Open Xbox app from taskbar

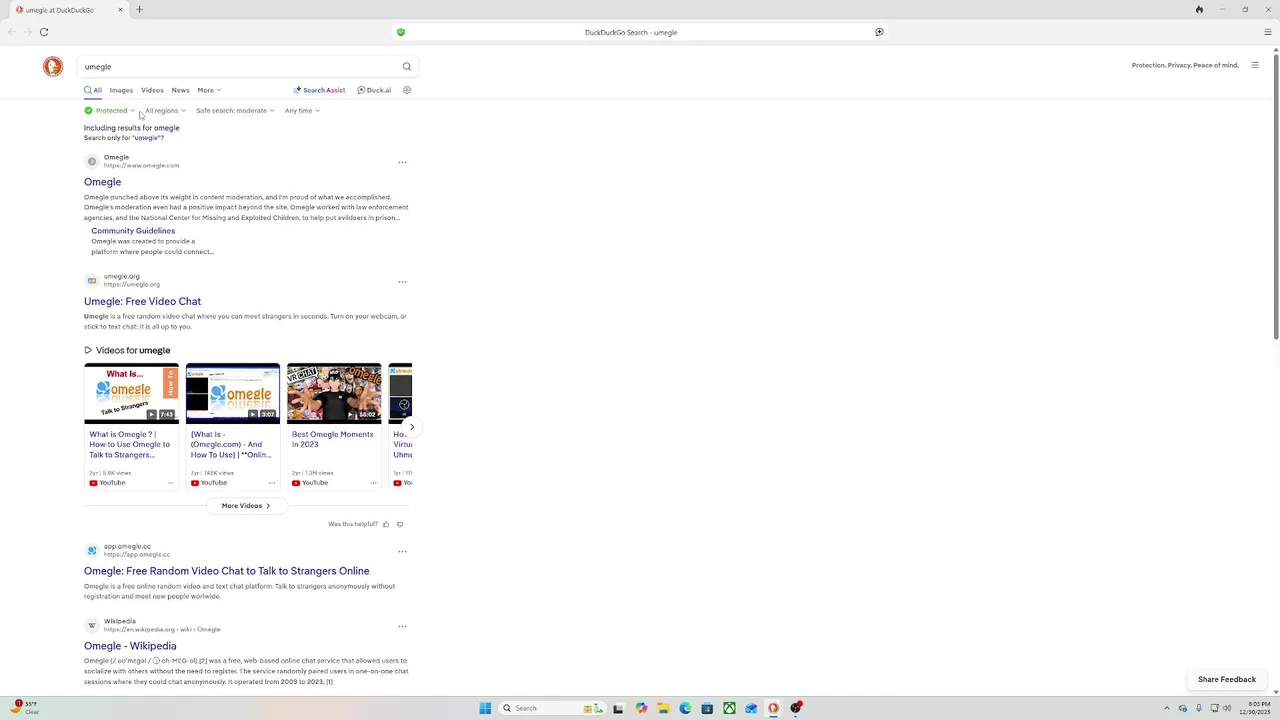[x=729, y=708]
